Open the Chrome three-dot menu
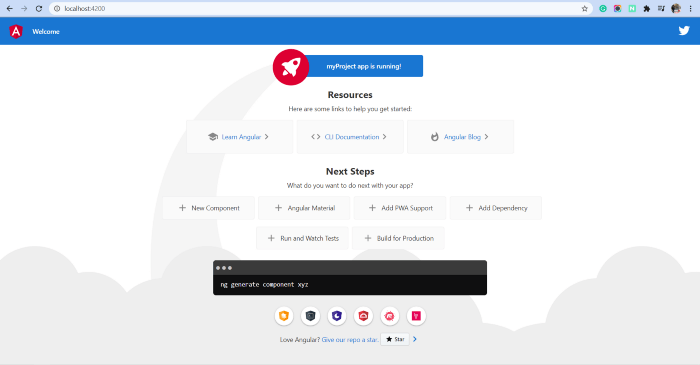The image size is (700, 365). pos(690,8)
